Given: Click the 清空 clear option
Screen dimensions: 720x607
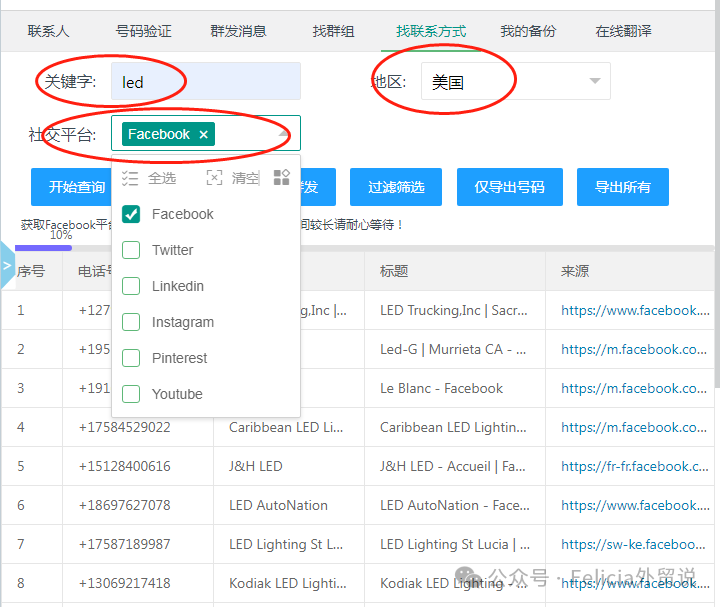Looking at the screenshot, I should pyautogui.click(x=233, y=178).
